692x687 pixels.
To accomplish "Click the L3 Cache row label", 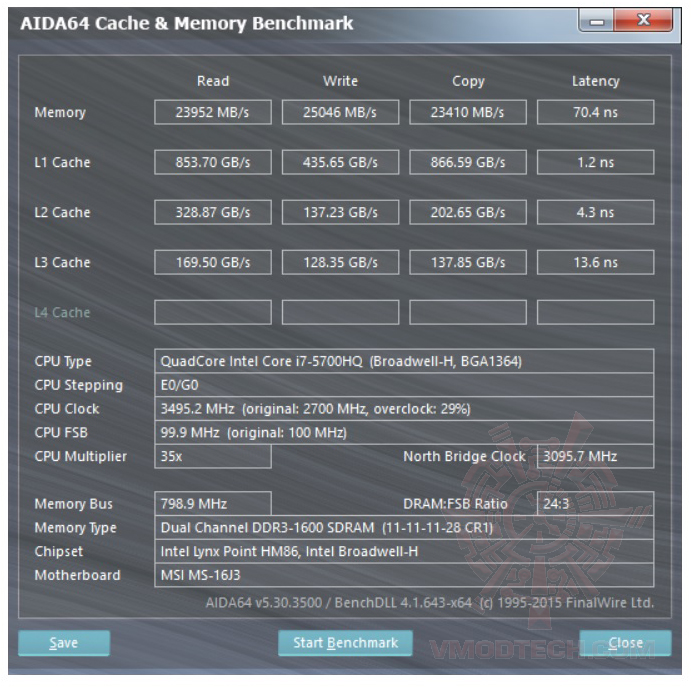I will click(62, 263).
